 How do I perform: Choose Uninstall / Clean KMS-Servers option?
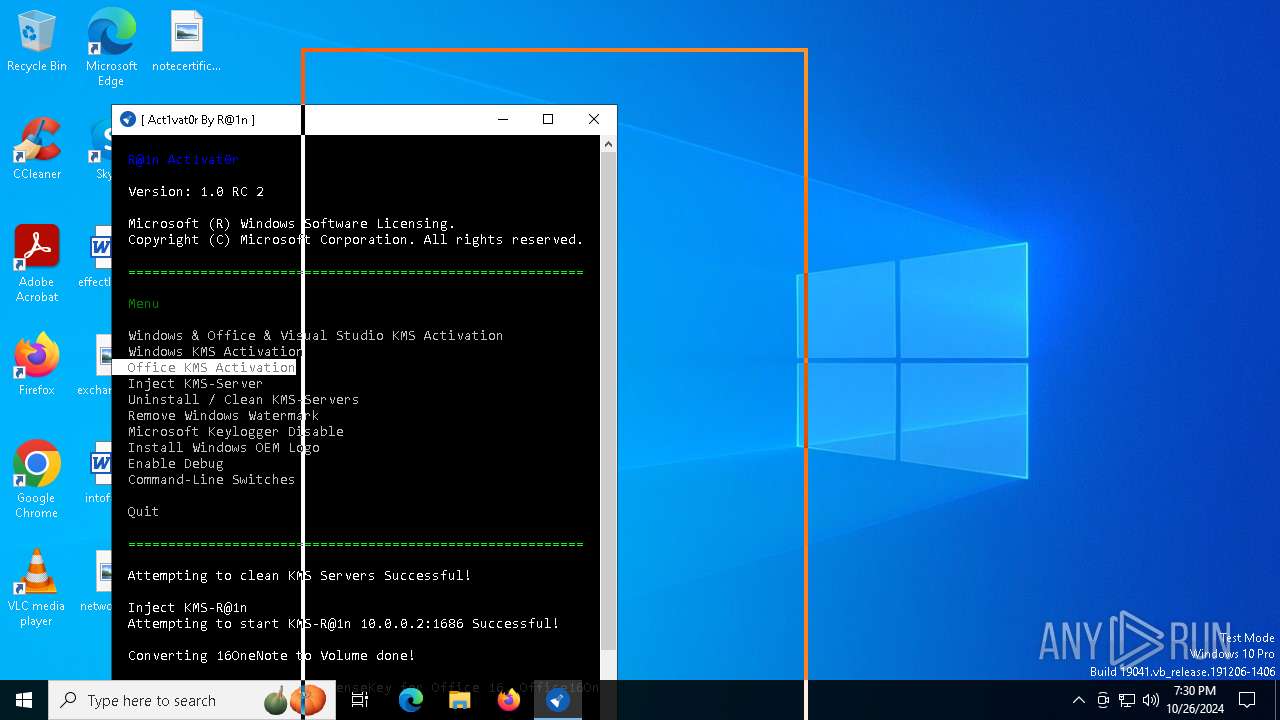pos(243,399)
